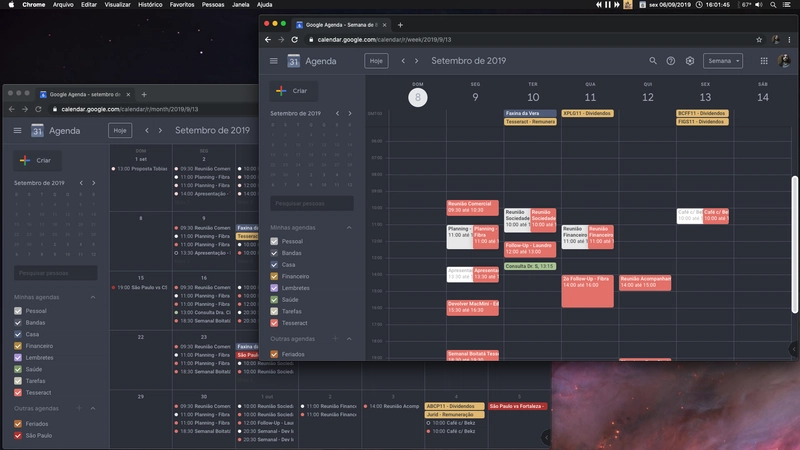Collapse Outras agendas in front sidebar

349,339
